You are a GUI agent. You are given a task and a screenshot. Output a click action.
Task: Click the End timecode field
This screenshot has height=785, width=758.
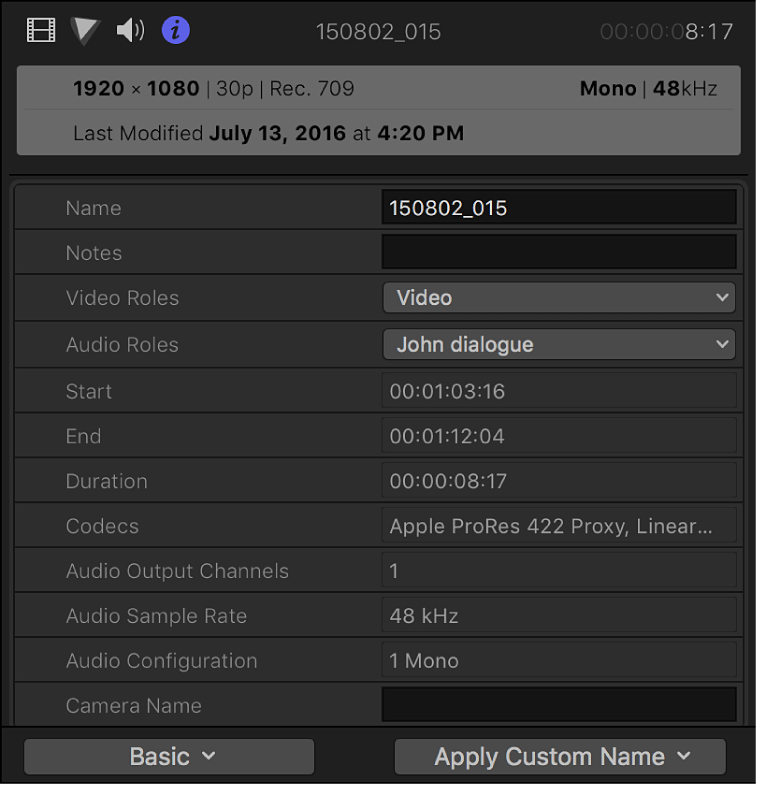[x=559, y=436]
